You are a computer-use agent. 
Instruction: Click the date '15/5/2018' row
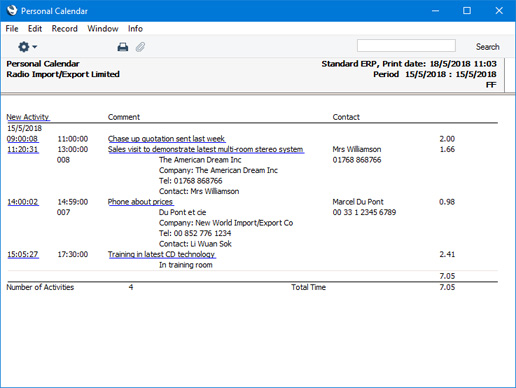(24, 128)
